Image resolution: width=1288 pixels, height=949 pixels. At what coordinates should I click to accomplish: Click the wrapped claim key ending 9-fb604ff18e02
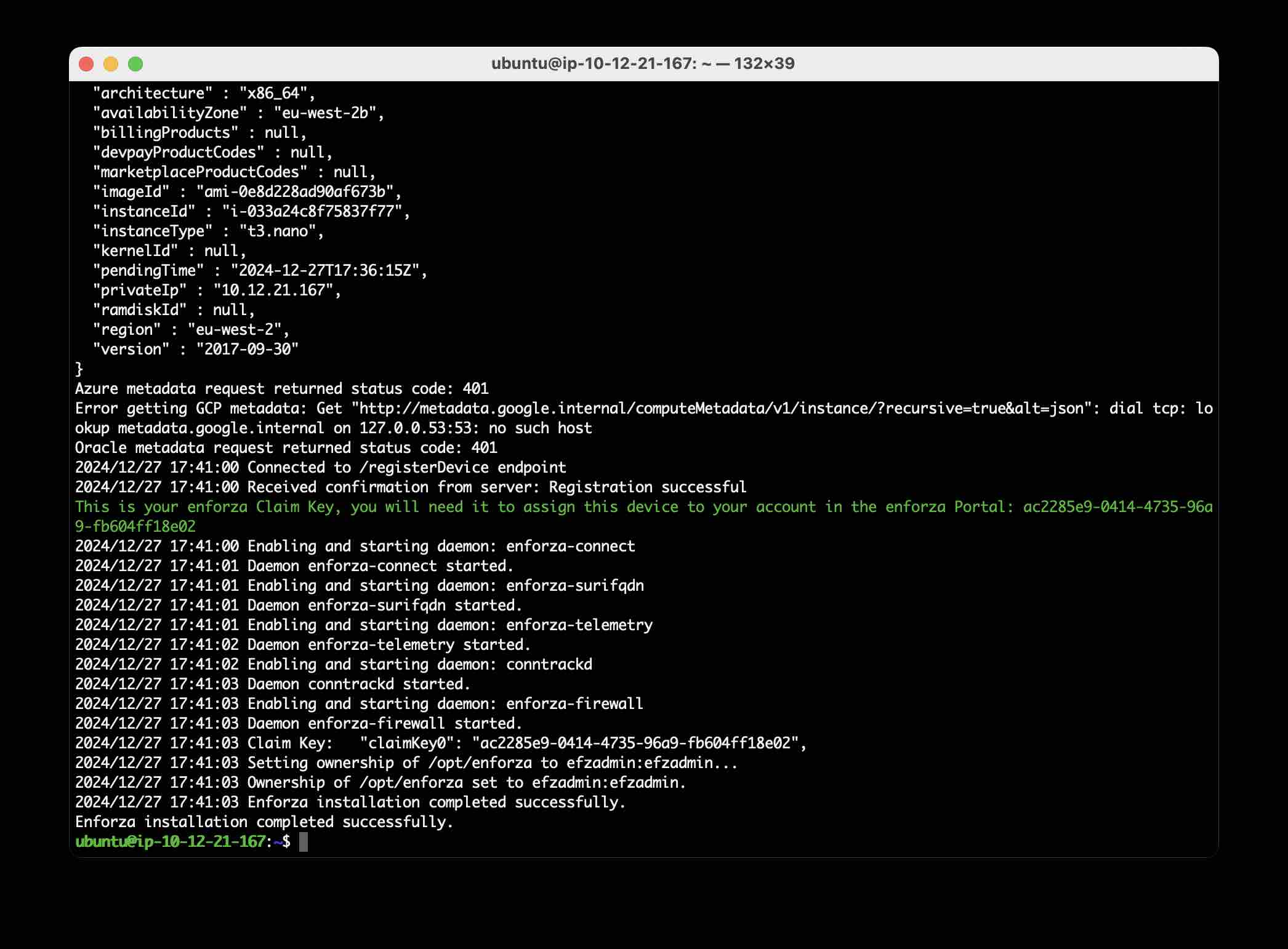135,526
